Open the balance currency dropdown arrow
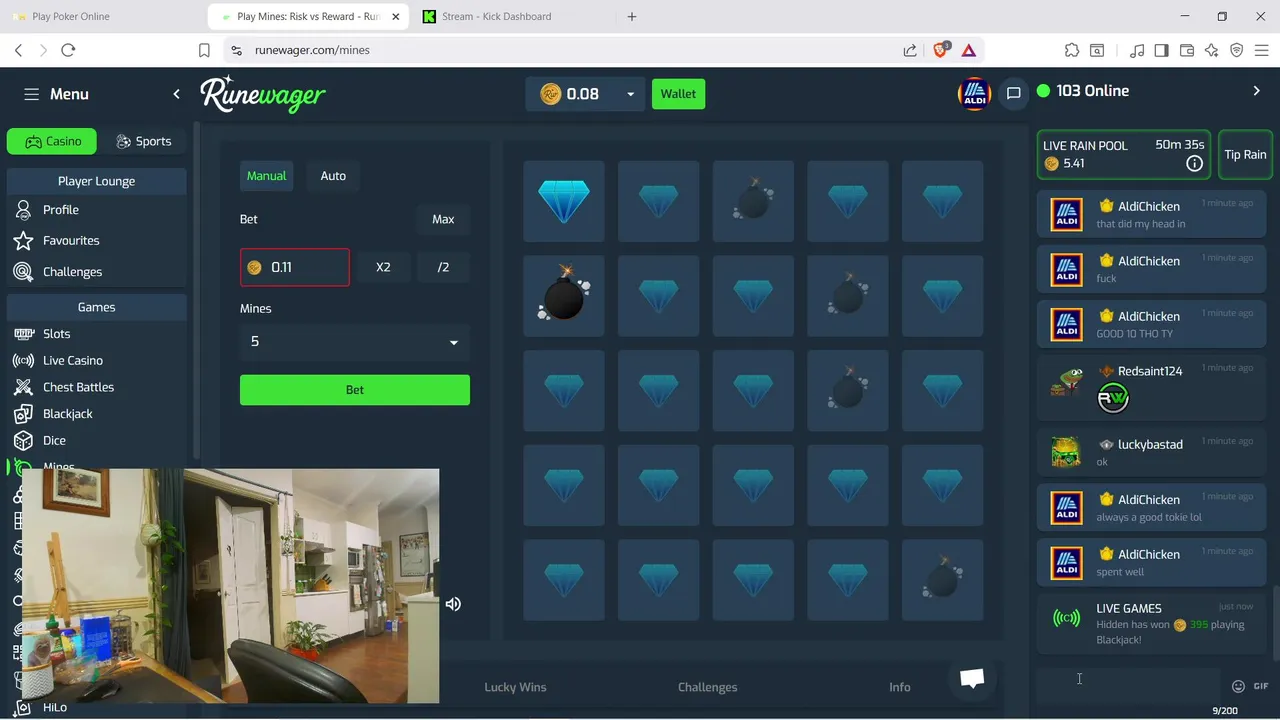Viewport: 1280px width, 720px height. pyautogui.click(x=630, y=94)
